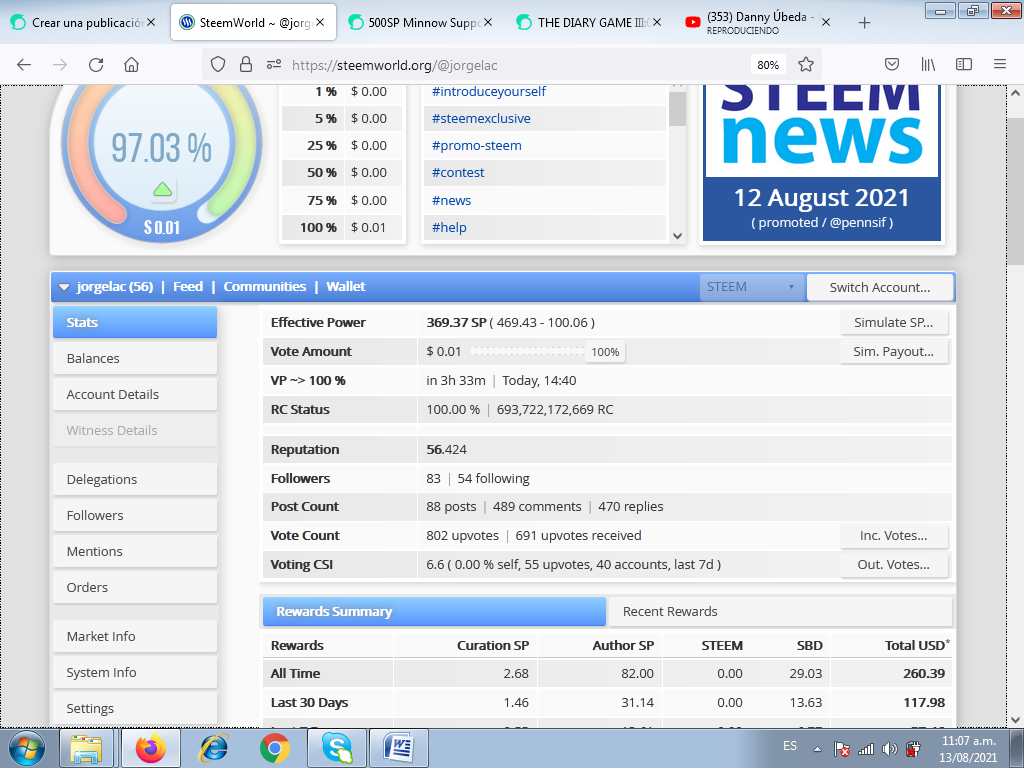Bookmark this page with the star icon
The width and height of the screenshot is (1024, 768).
click(806, 65)
